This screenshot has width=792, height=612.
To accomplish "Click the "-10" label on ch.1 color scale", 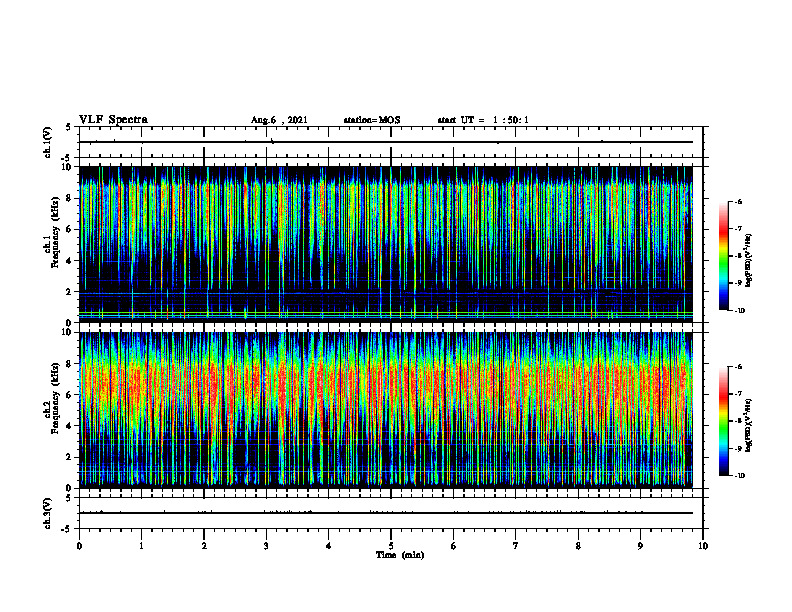I will tap(739, 311).
